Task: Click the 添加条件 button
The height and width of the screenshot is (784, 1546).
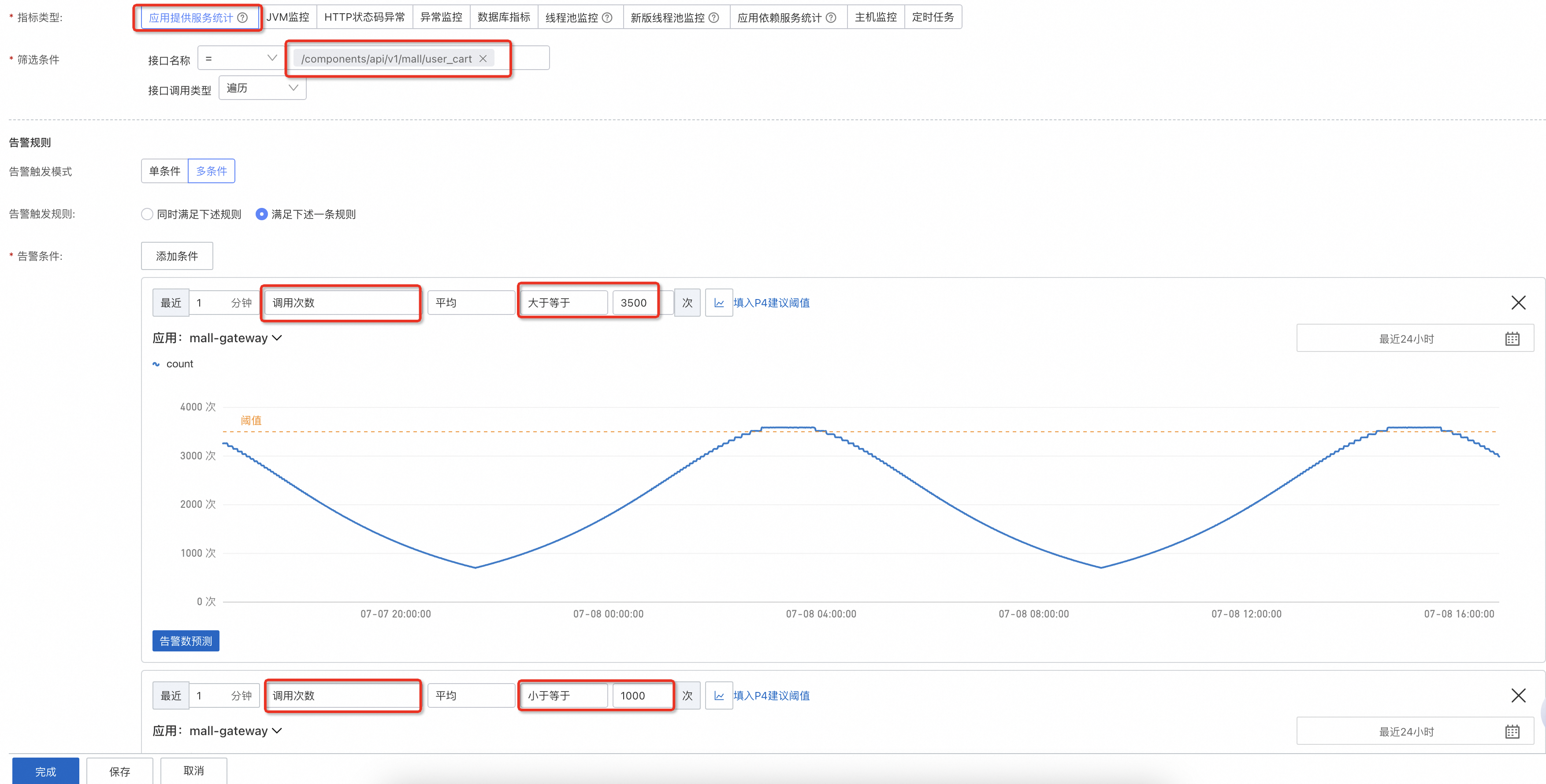Action: click(x=177, y=256)
